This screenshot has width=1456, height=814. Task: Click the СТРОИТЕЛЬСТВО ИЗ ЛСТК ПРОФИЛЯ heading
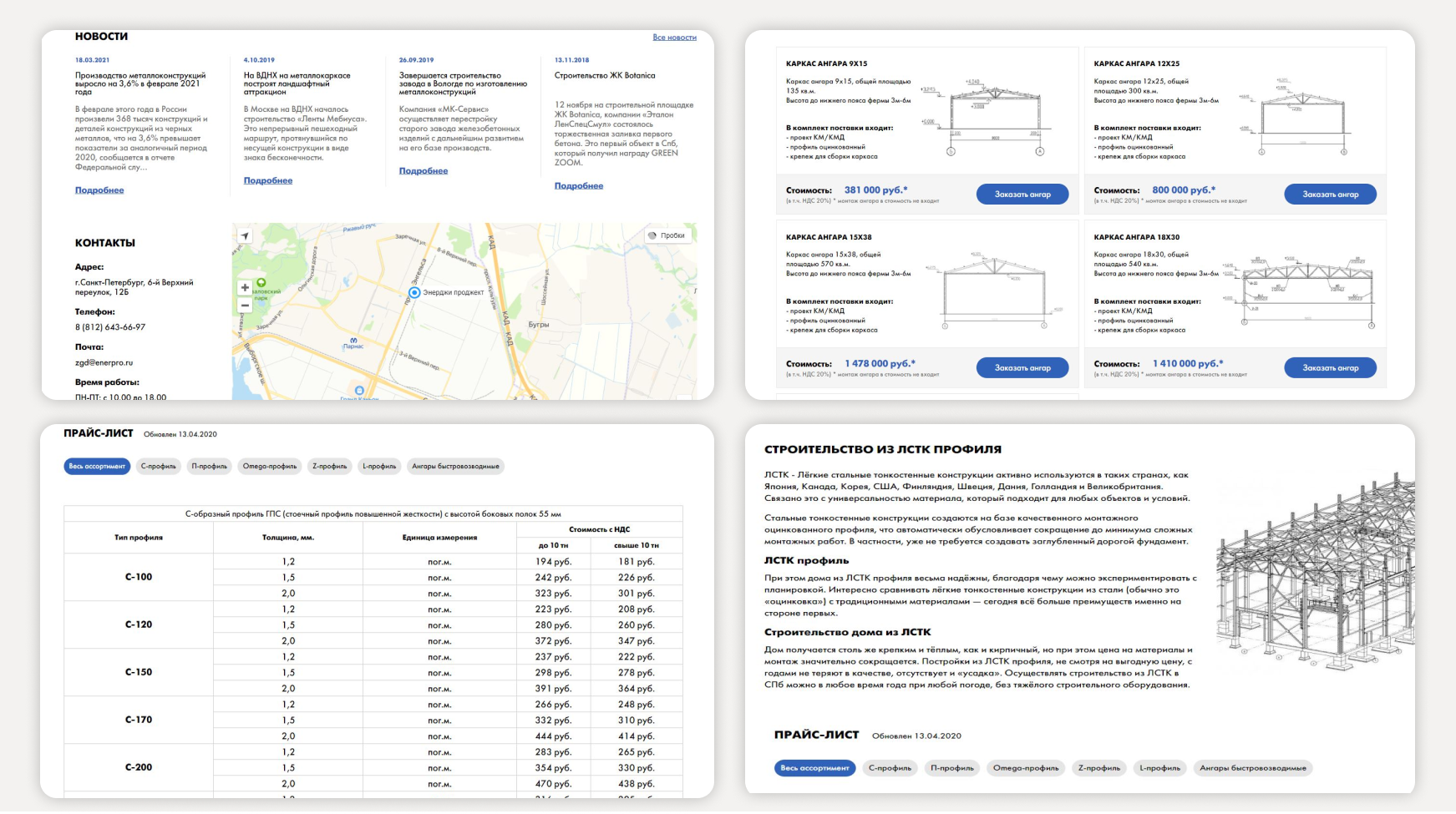tap(883, 449)
